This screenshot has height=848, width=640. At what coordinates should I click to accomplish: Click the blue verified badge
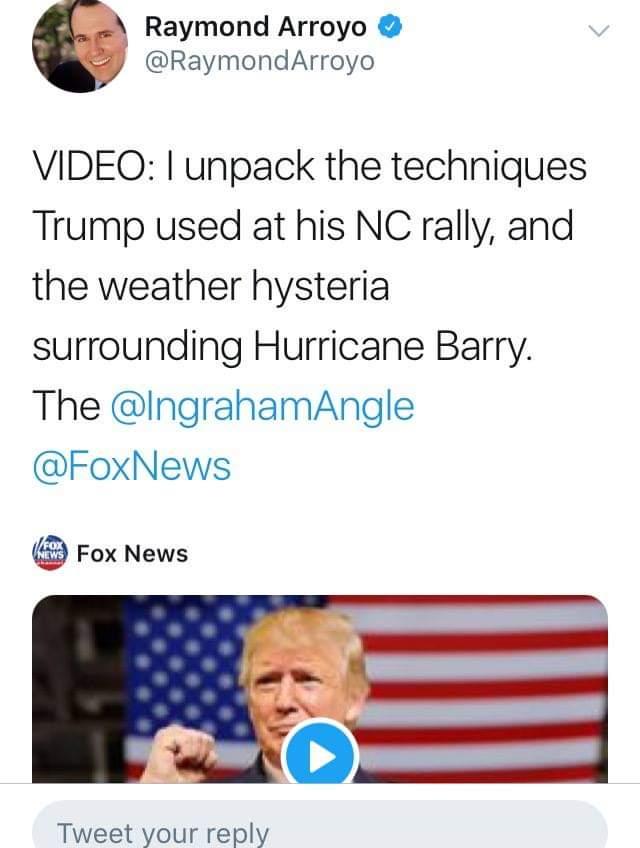pos(390,27)
